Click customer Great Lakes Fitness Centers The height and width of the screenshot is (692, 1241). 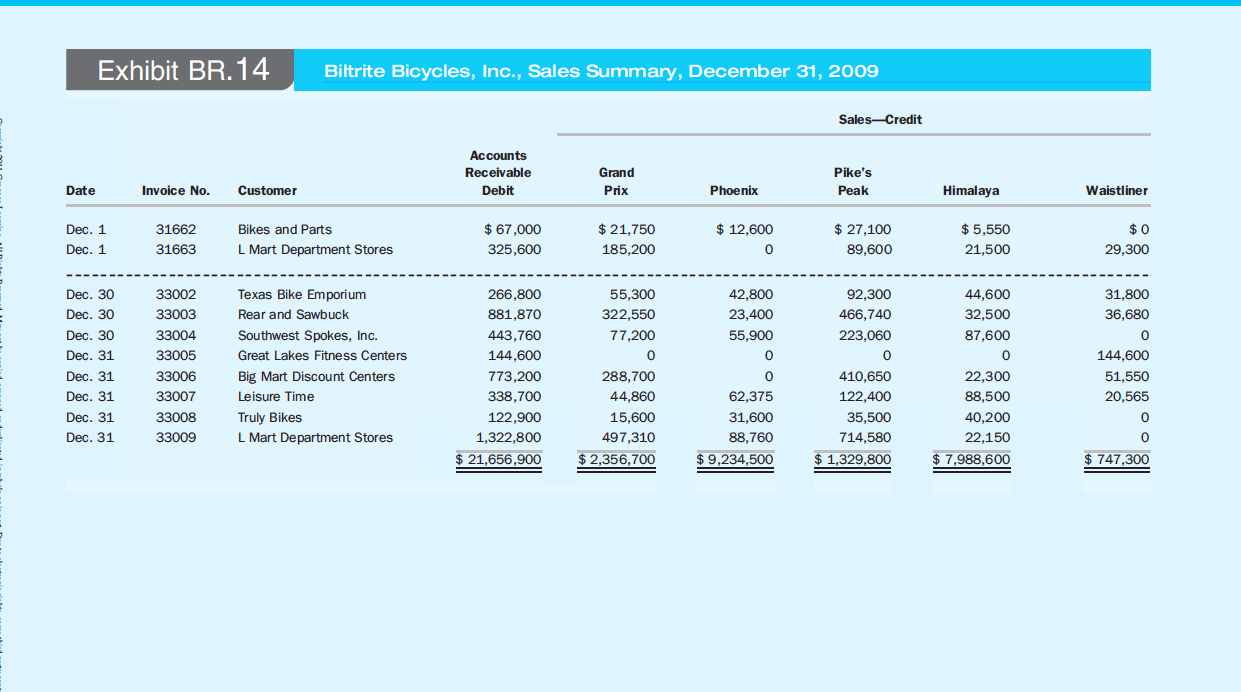coord(322,355)
